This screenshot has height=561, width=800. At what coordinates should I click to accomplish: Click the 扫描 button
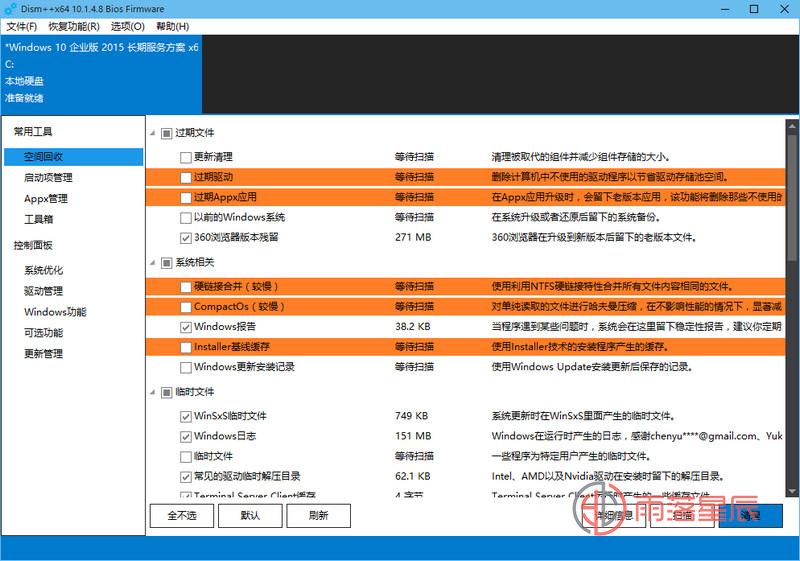tap(682, 516)
